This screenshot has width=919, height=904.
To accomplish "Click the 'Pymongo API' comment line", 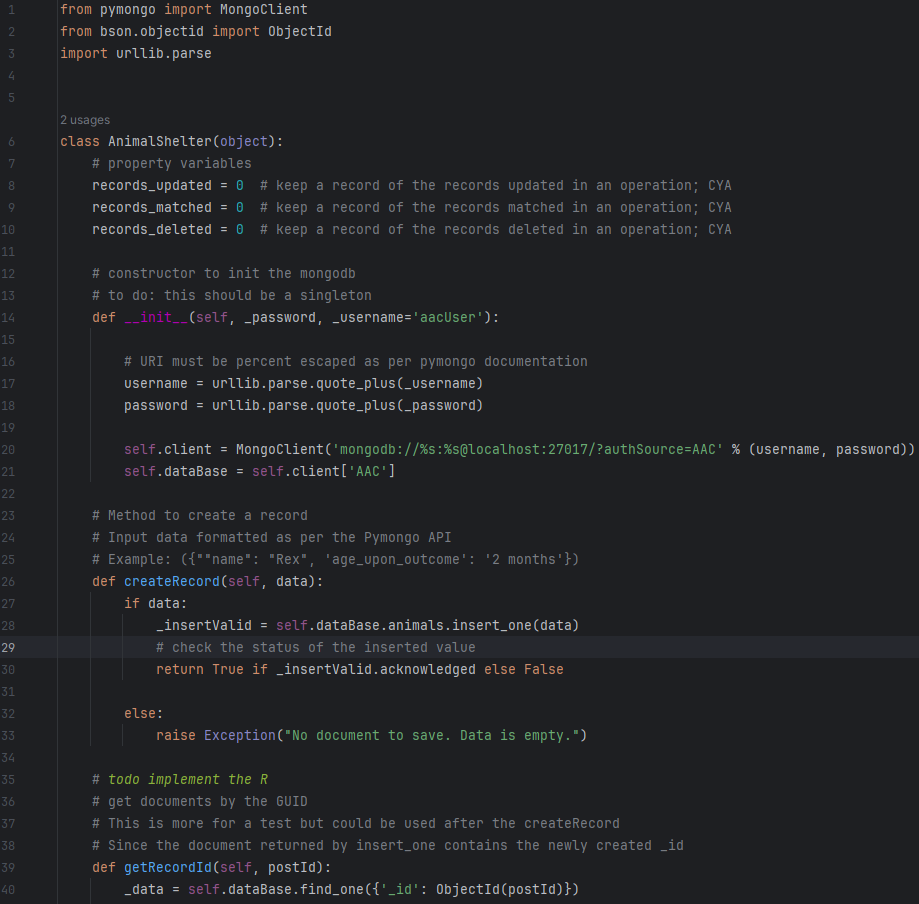I will (271, 537).
